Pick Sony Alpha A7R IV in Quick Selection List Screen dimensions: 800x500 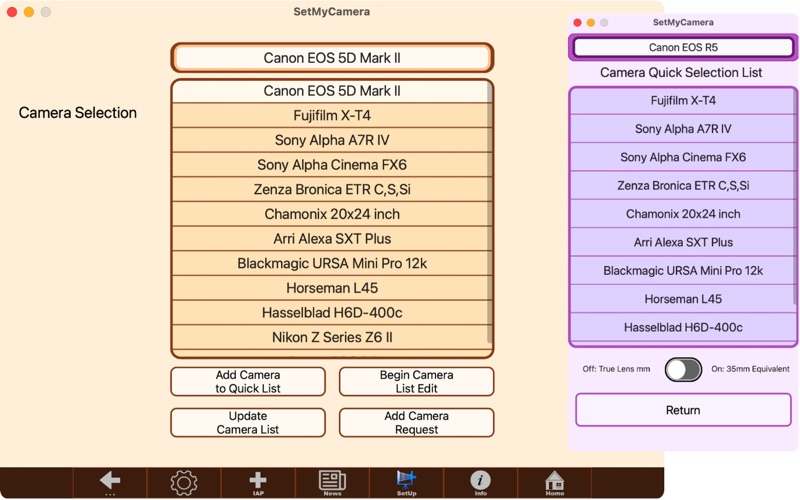click(682, 129)
